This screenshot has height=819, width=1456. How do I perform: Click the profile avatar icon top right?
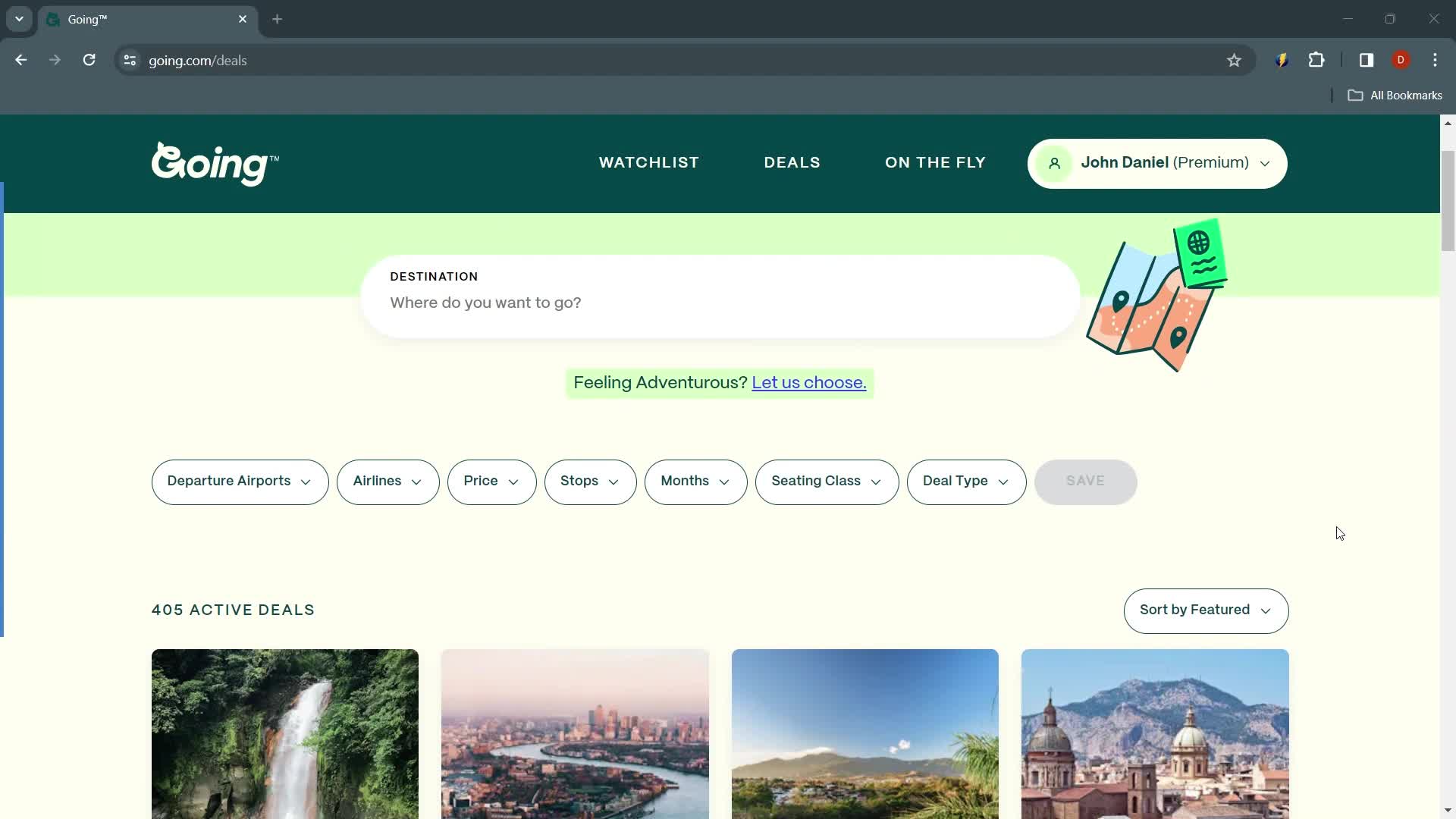click(x=1054, y=163)
